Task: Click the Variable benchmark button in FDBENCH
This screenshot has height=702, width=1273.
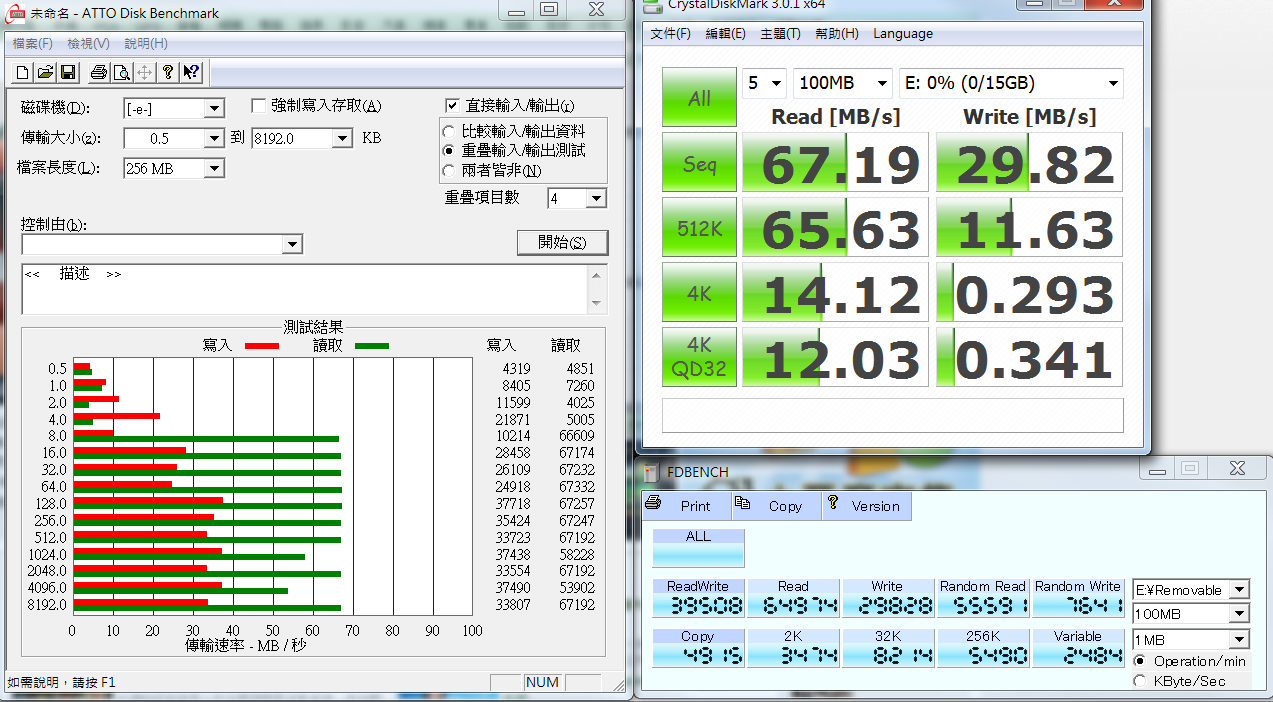Action: pos(1077,648)
